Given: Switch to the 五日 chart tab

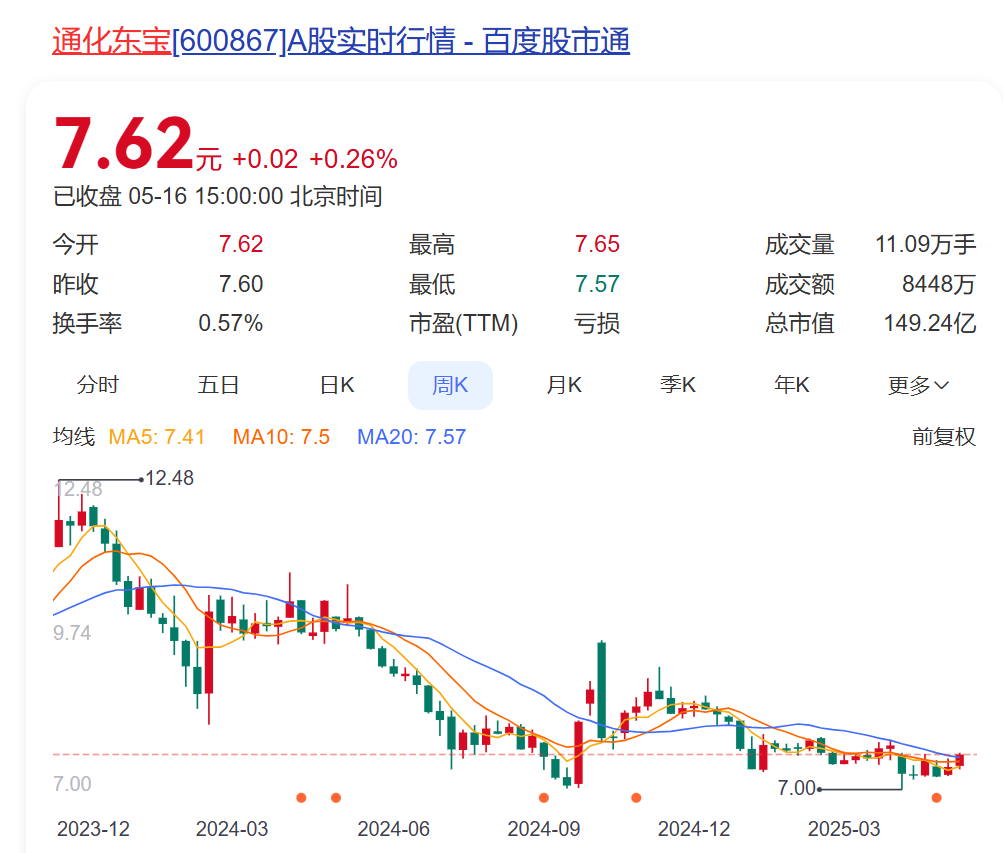Looking at the screenshot, I should click(218, 385).
